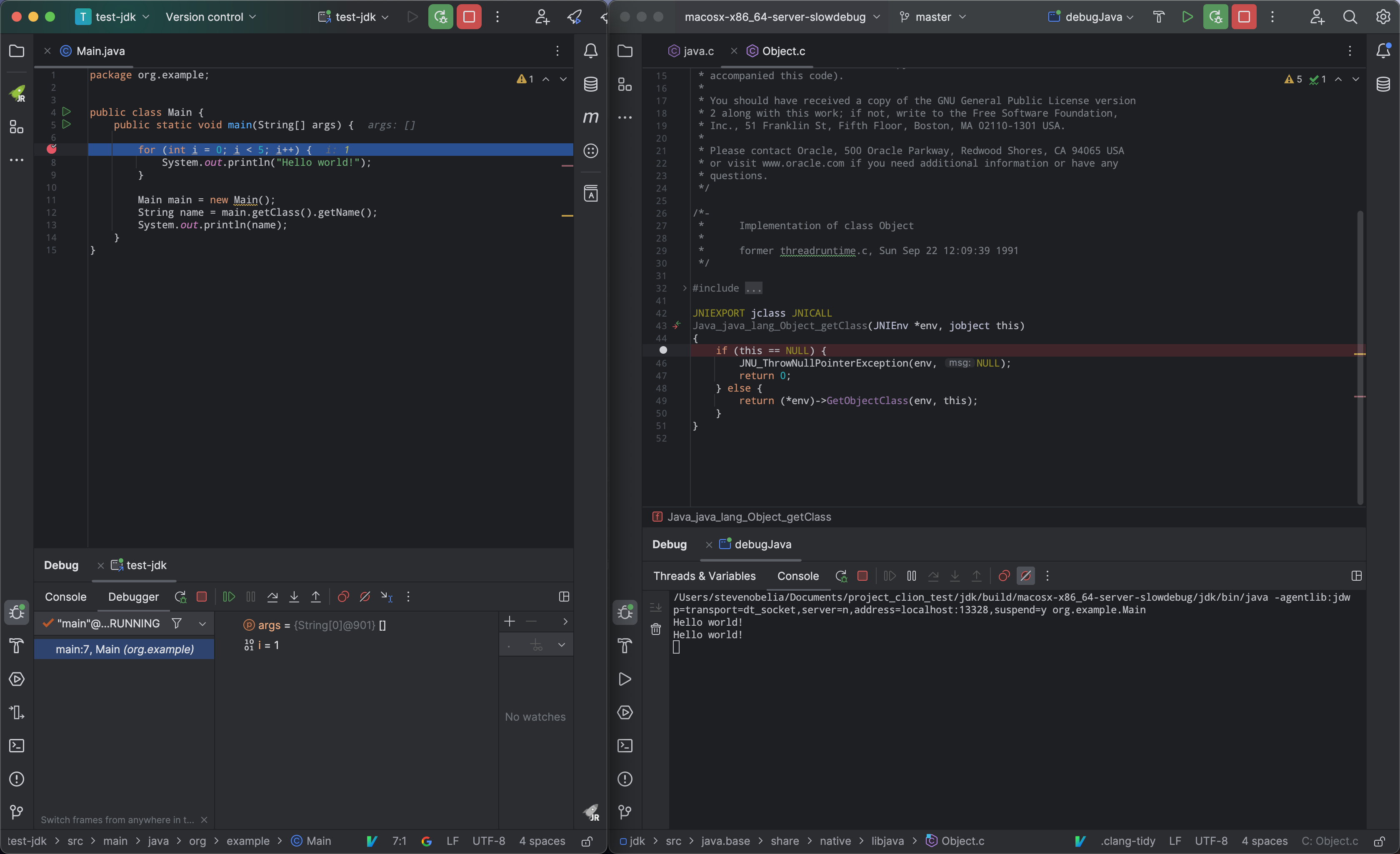
Task: Click Step Over in left debugger toolbar
Action: tap(272, 597)
